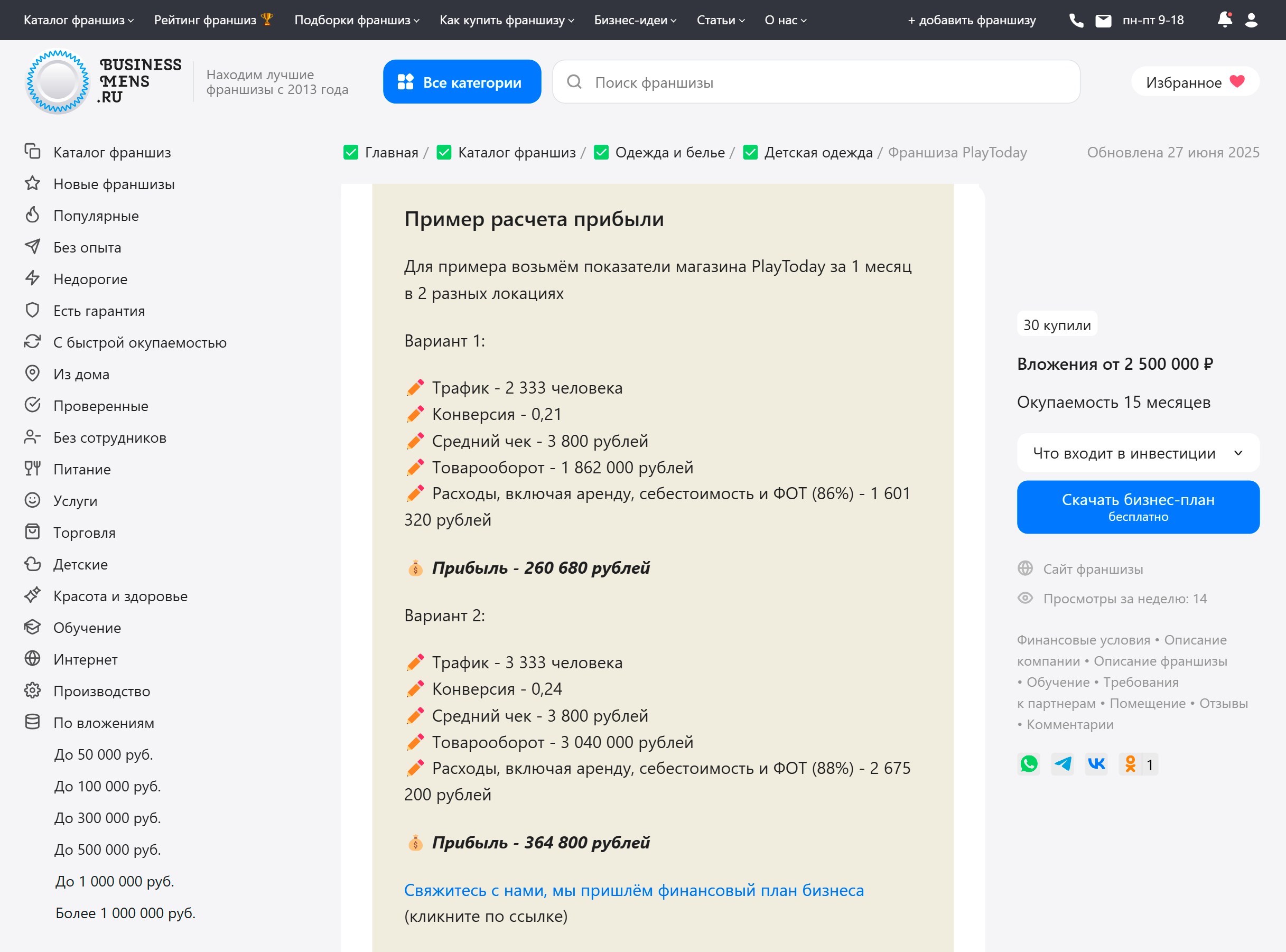Screen dimensions: 1286x952
Task: Open Проверенные sidebar item
Action: coord(101,406)
